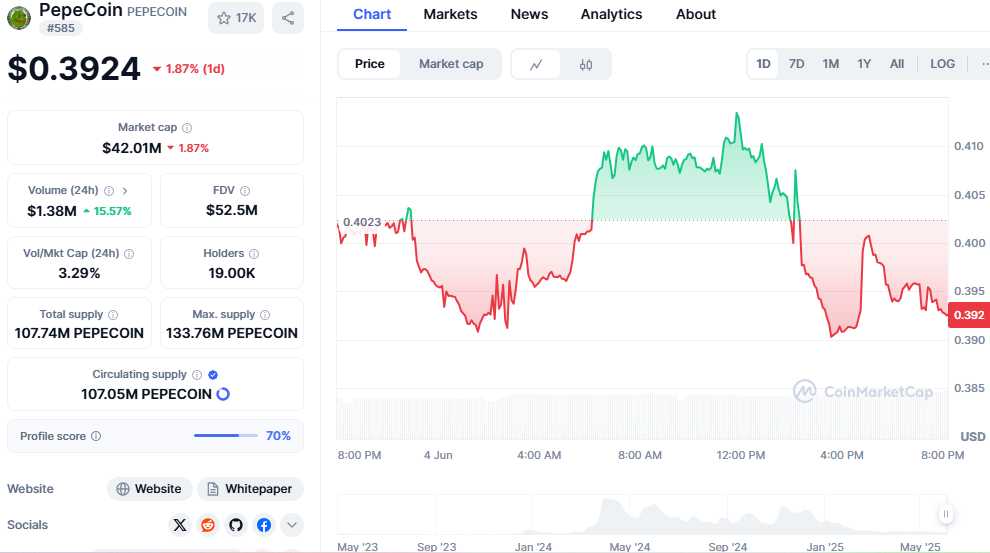Show Profile score info icon
The width and height of the screenshot is (990, 553).
96,436
